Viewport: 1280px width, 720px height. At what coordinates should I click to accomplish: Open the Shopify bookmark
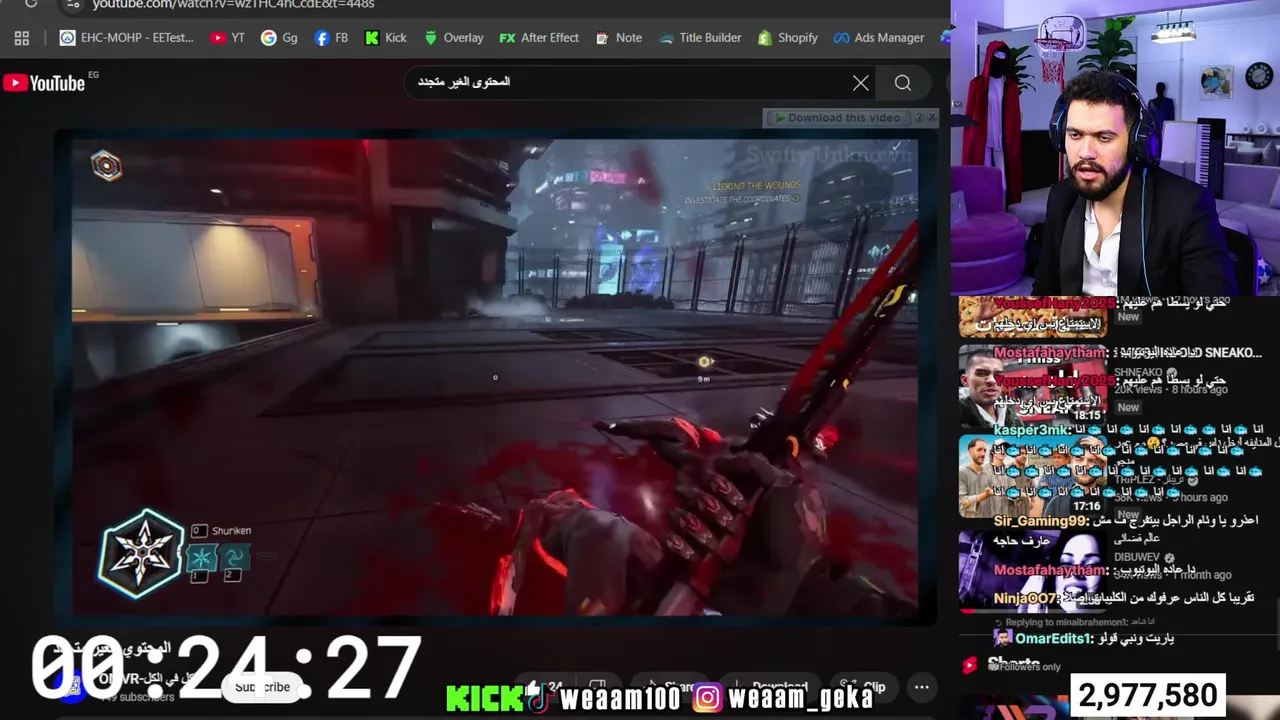pos(787,38)
